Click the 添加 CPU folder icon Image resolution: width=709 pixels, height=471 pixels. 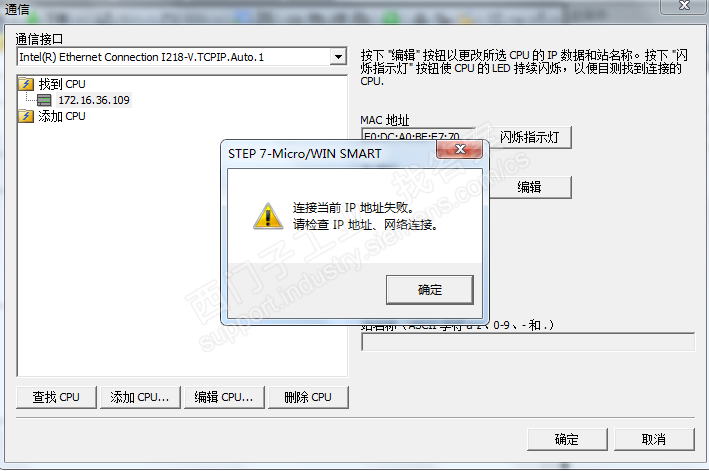26,116
